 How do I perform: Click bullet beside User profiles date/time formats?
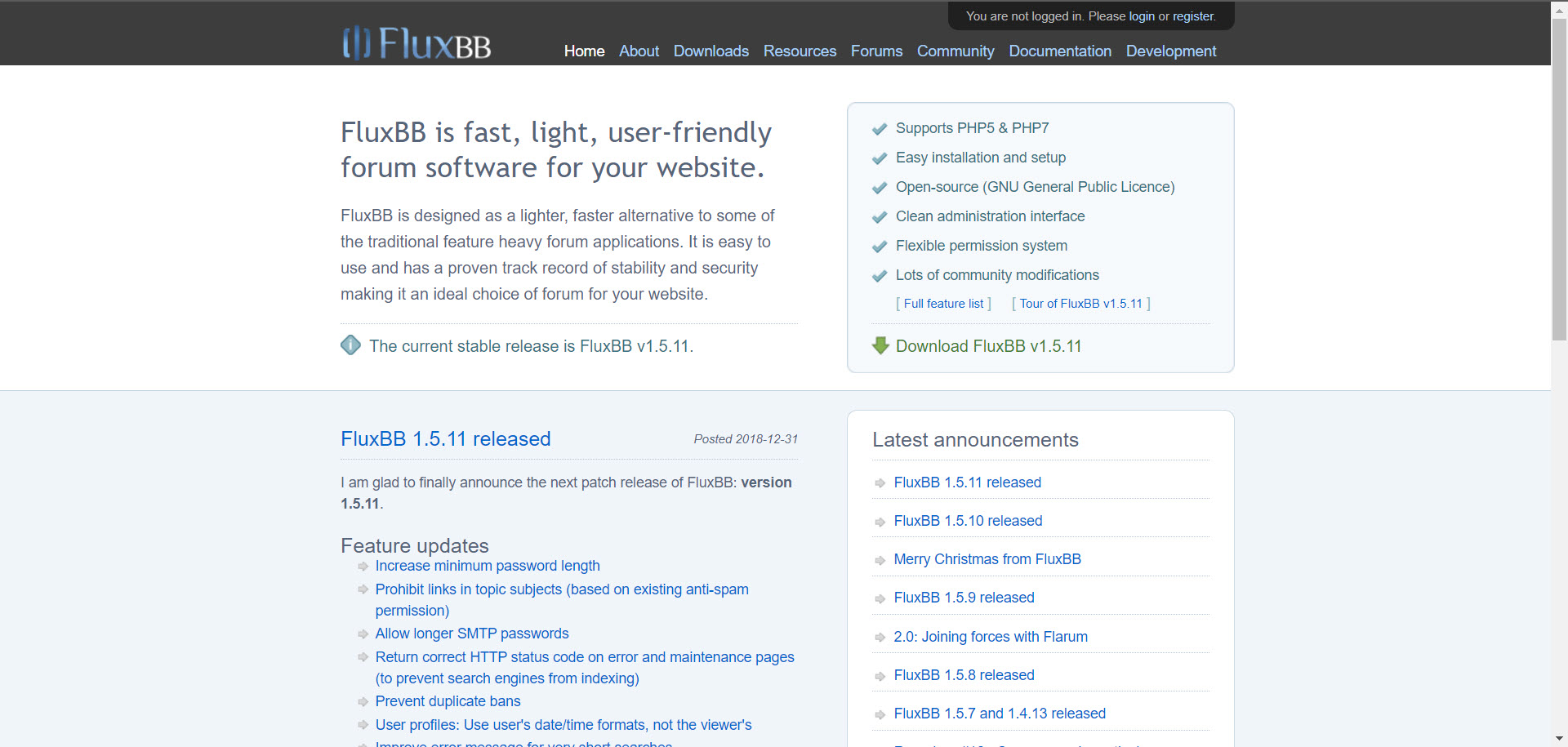pos(363,725)
